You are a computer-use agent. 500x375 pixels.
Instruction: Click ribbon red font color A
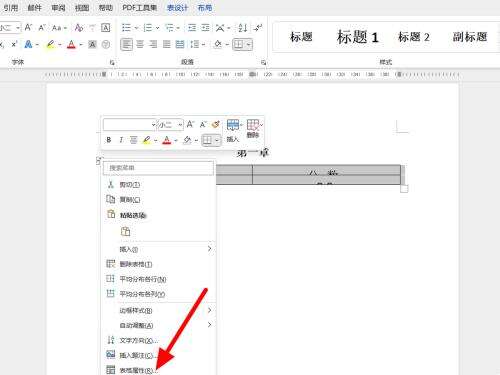click(71, 44)
